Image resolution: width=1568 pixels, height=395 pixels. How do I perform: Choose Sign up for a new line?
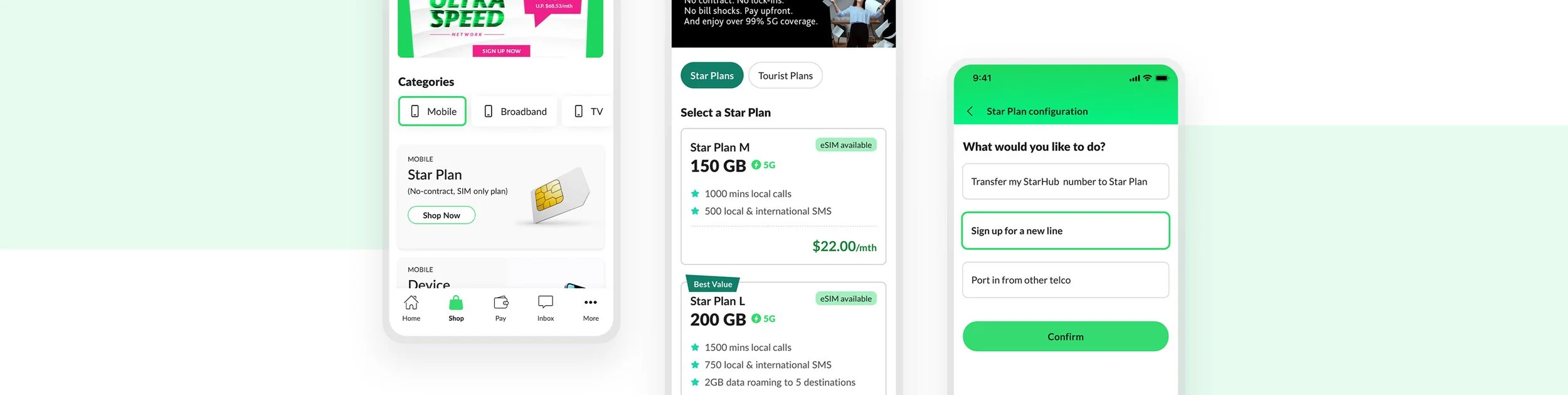coord(1065,230)
